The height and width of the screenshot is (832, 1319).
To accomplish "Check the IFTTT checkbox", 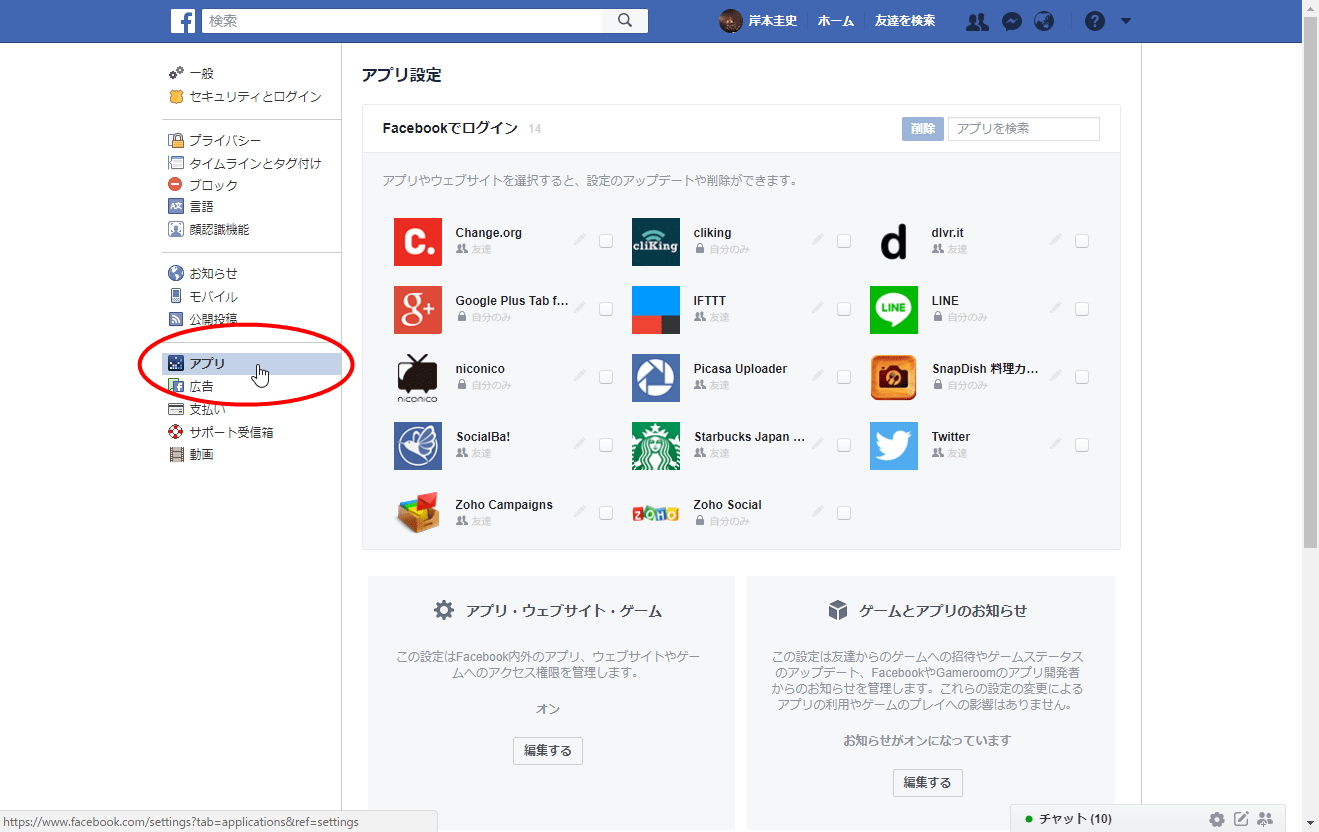I will tap(844, 309).
